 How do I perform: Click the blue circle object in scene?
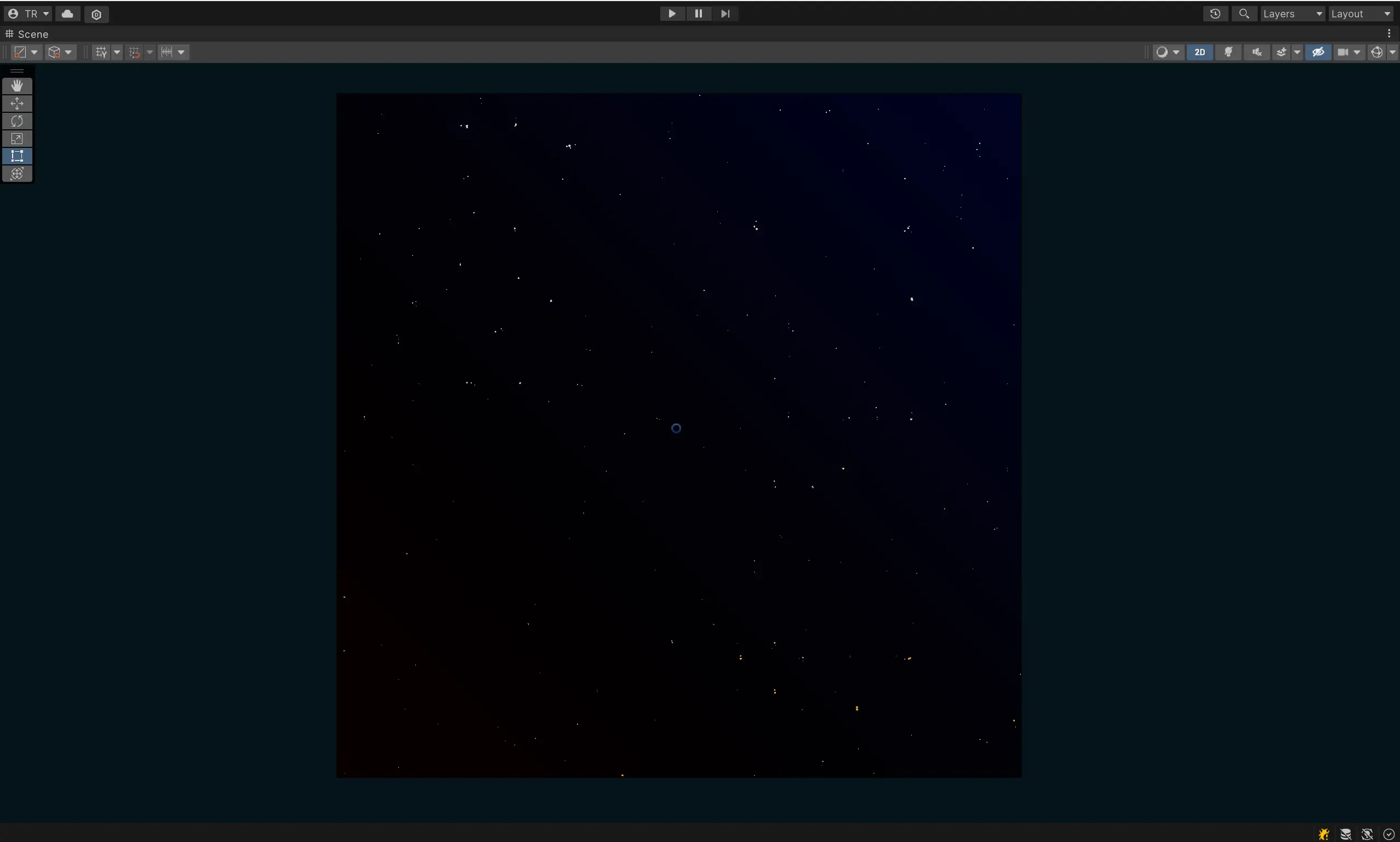tap(676, 428)
